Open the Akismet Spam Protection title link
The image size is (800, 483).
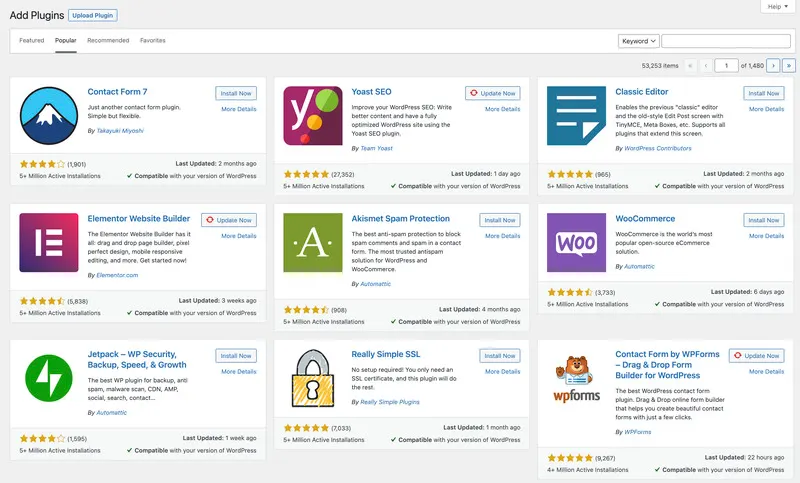(x=401, y=218)
